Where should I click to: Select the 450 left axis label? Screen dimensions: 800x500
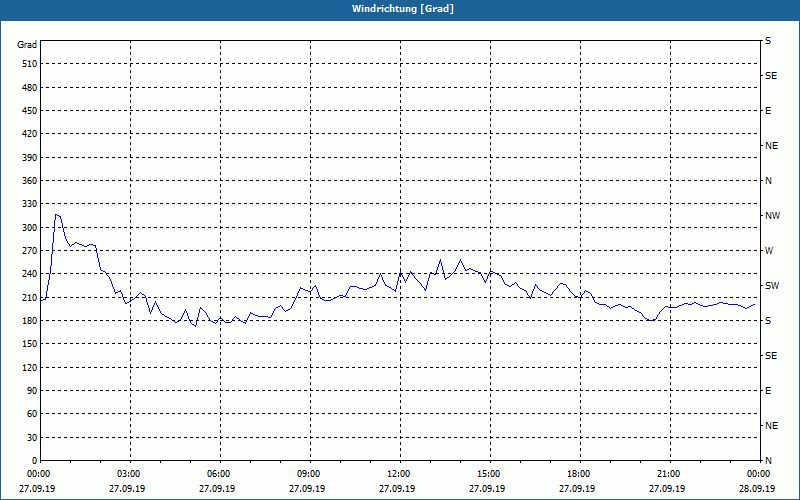pyautogui.click(x=30, y=111)
